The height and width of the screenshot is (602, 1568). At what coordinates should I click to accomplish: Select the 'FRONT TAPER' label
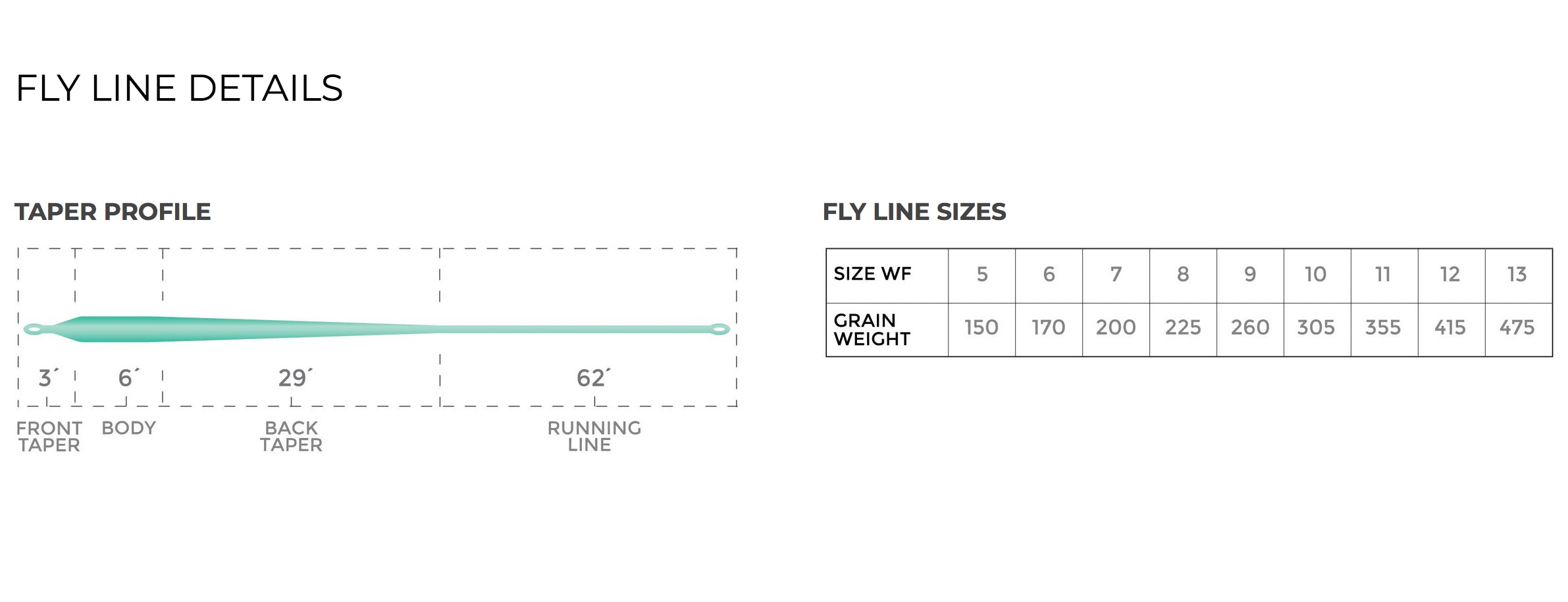pos(49,436)
